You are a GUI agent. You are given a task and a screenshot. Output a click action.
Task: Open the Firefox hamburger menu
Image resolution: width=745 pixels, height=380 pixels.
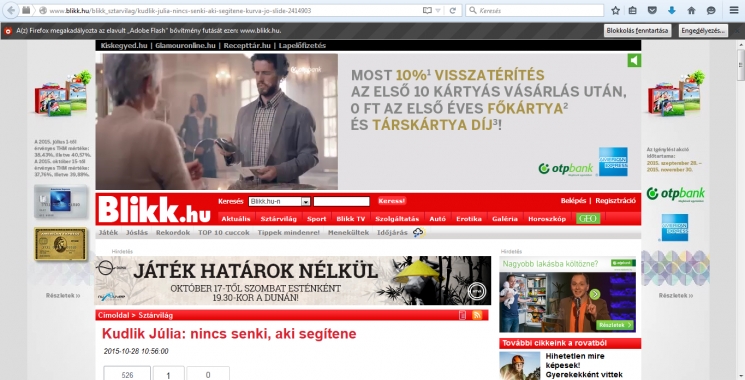point(734,10)
